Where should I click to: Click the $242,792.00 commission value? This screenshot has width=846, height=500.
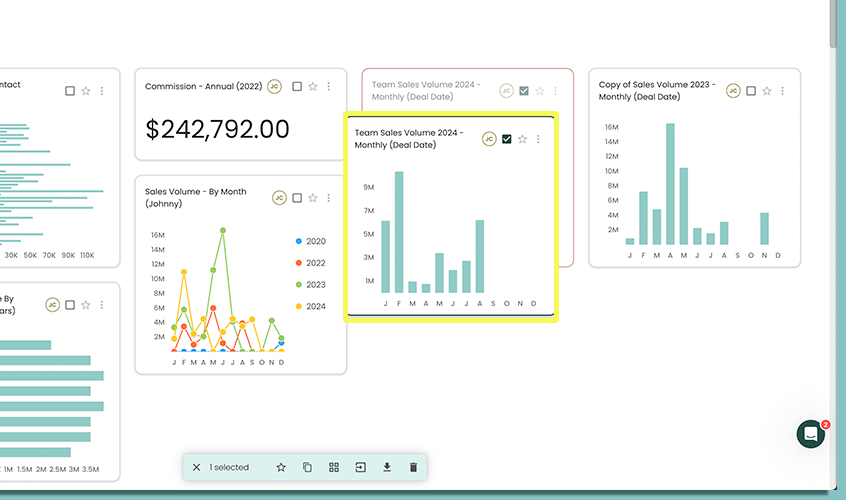[217, 129]
